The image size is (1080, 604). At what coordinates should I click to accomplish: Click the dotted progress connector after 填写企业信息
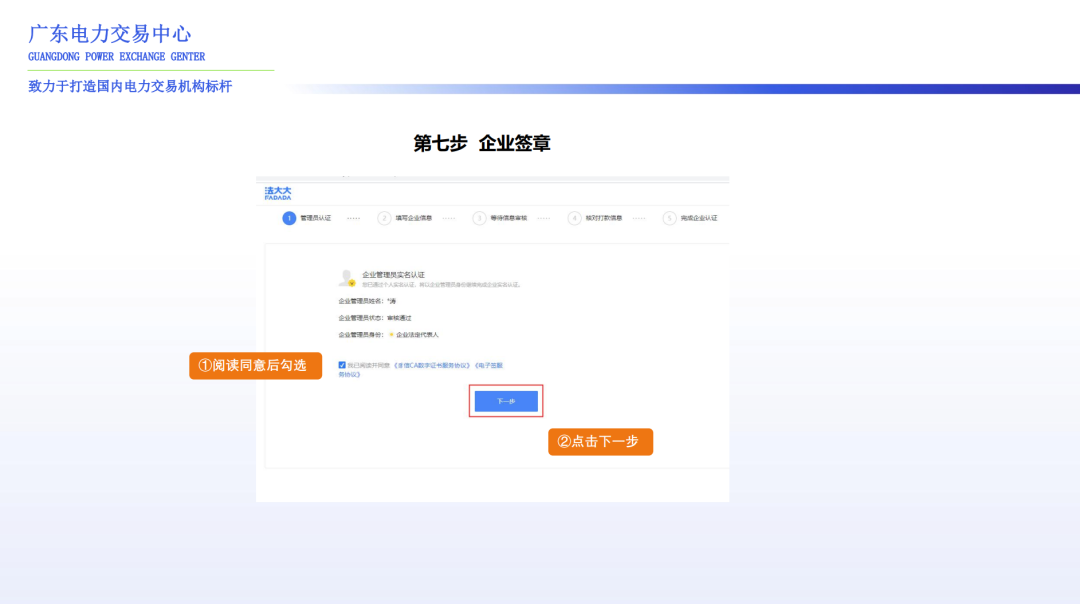point(450,218)
